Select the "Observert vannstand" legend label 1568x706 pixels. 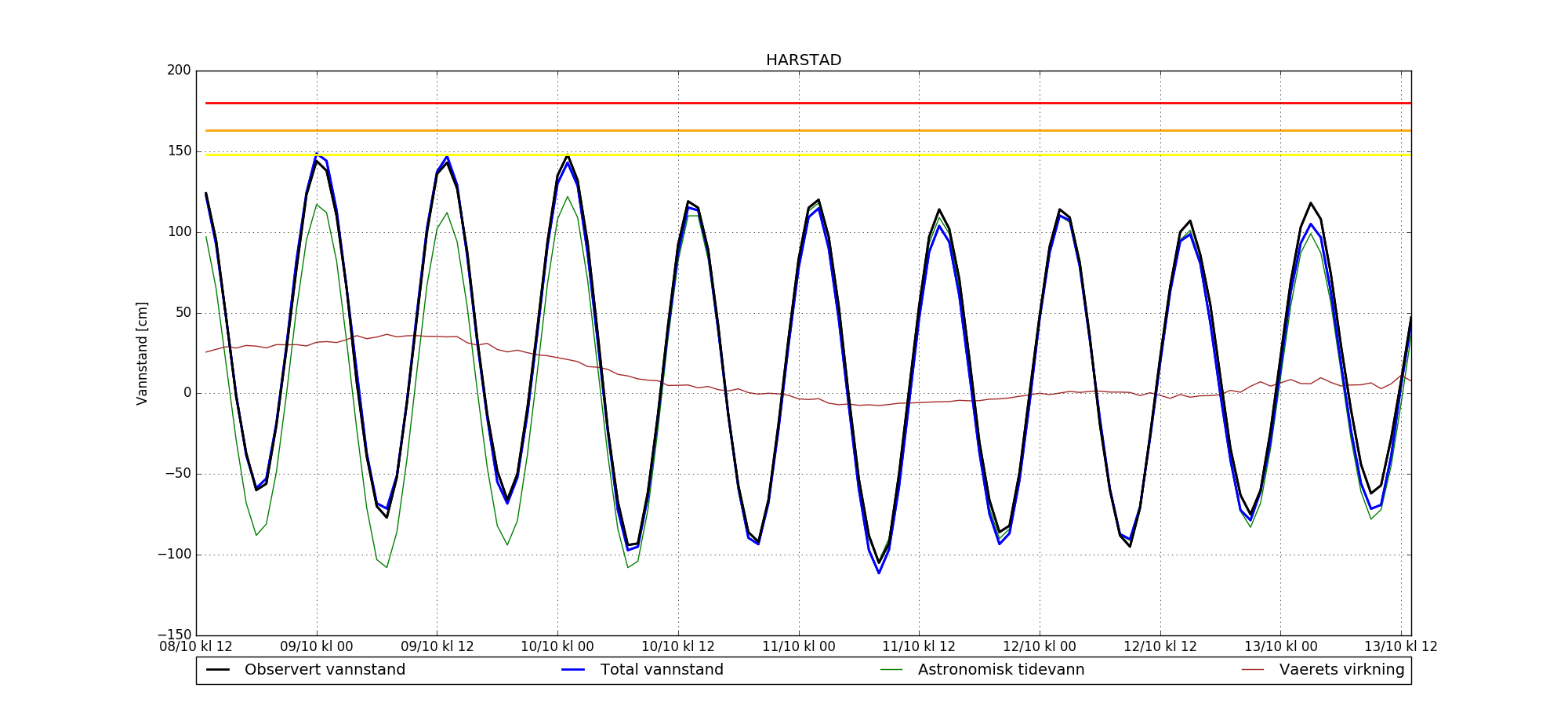[x=325, y=670]
